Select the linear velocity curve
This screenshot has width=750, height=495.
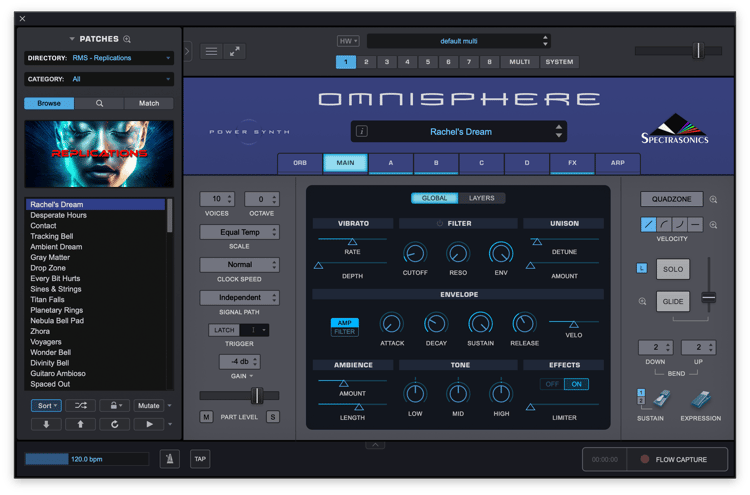(649, 224)
